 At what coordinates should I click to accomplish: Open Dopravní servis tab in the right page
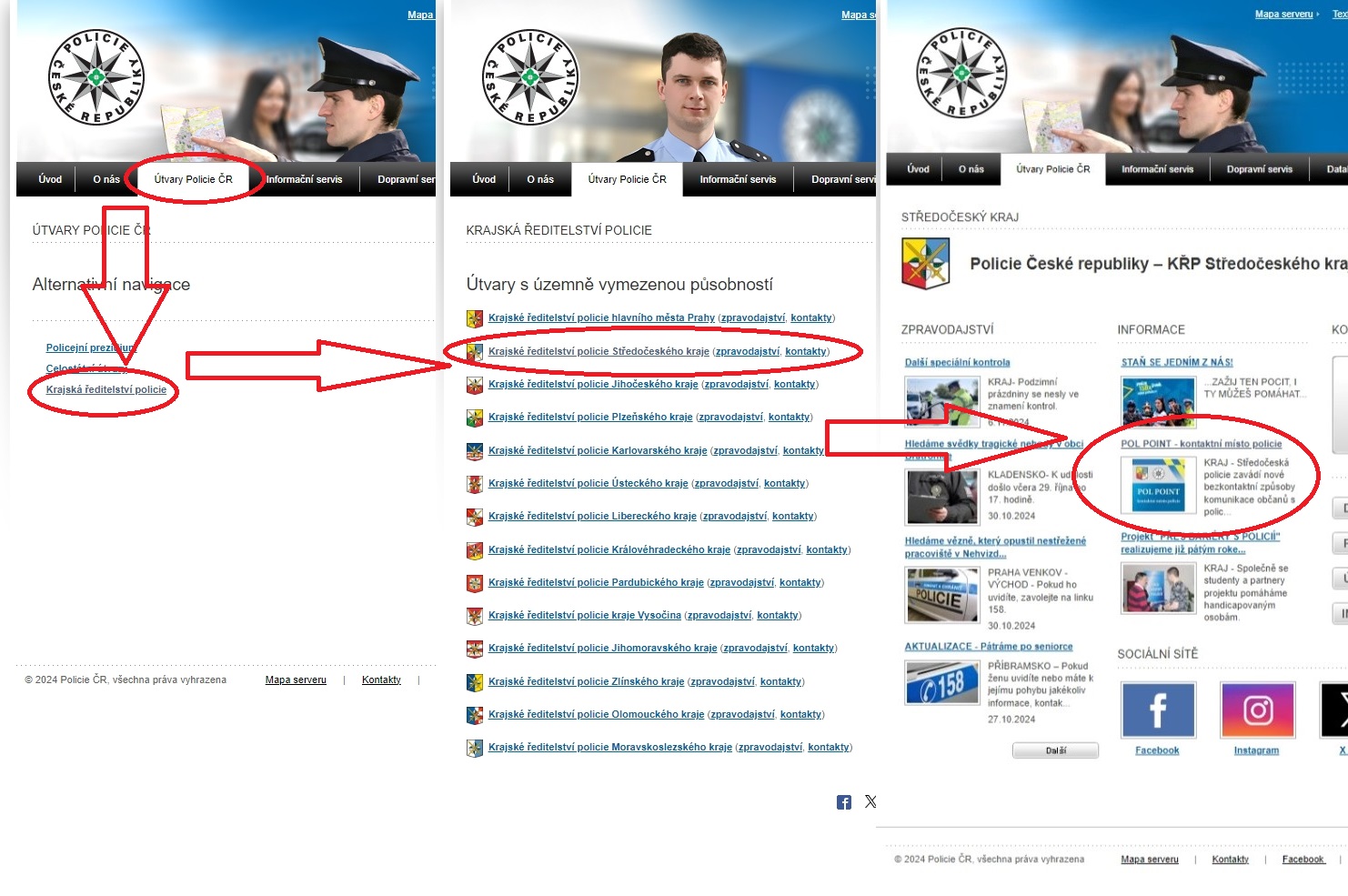(x=1259, y=169)
